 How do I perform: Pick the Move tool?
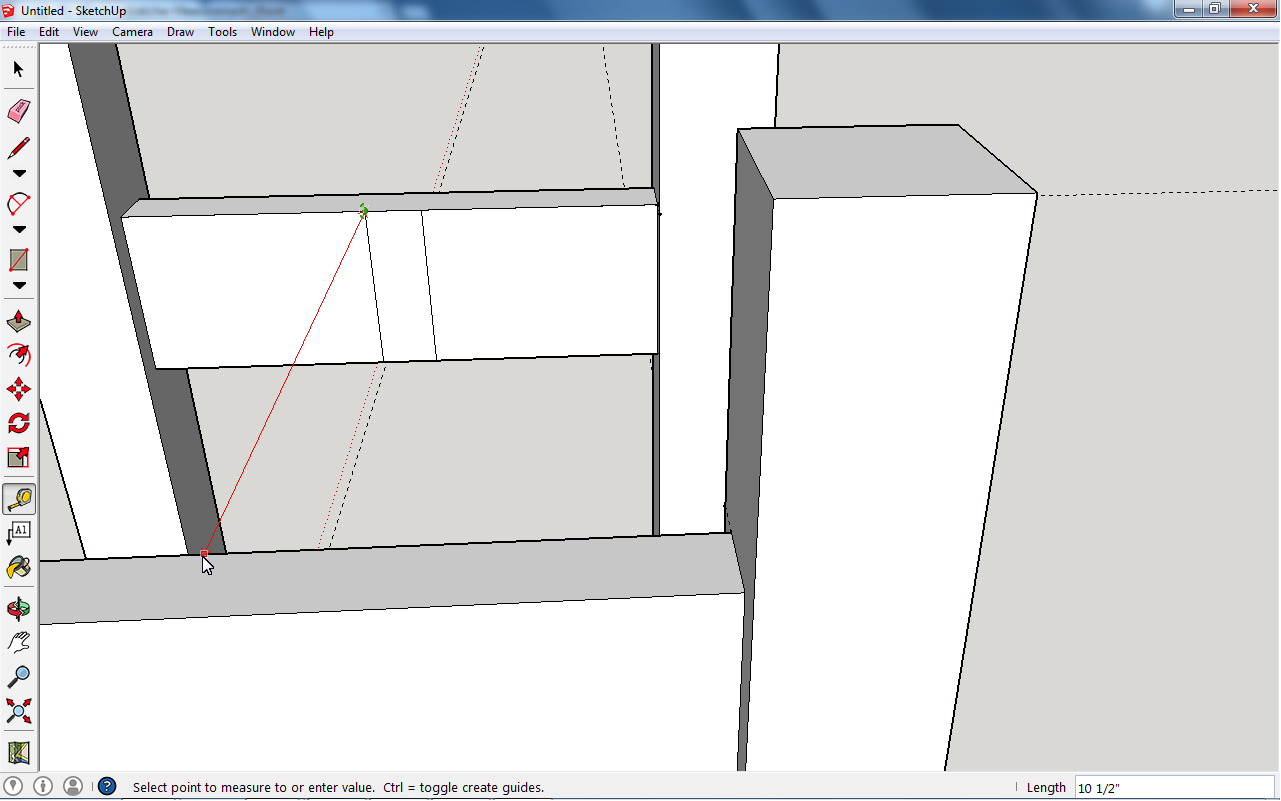tap(17, 388)
